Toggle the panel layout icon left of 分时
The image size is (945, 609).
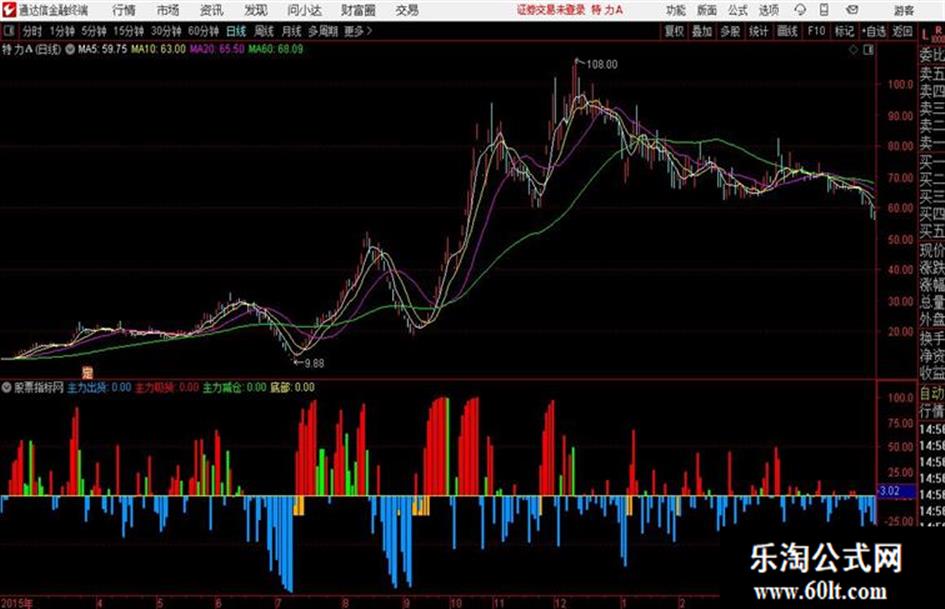(8, 31)
